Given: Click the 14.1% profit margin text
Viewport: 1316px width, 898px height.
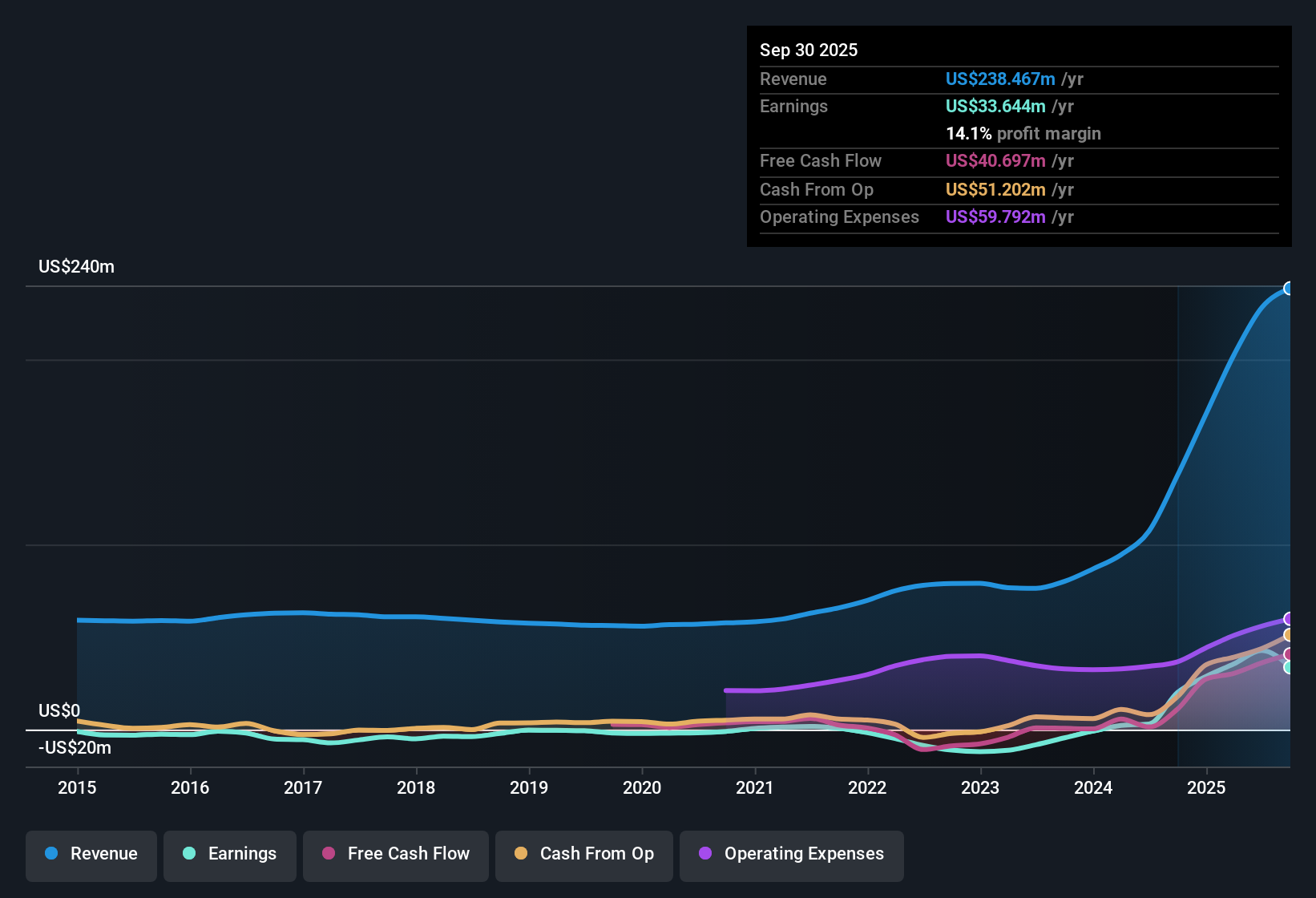Looking at the screenshot, I should pyautogui.click(x=1023, y=133).
